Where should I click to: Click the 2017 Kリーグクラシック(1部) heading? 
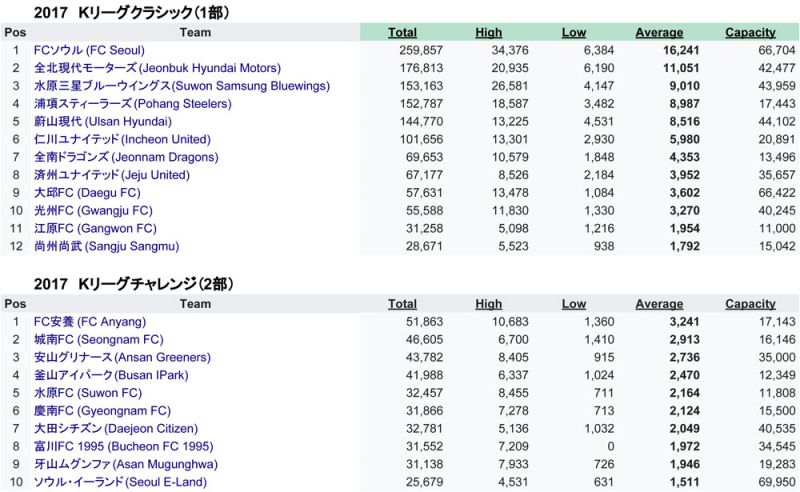(132, 12)
